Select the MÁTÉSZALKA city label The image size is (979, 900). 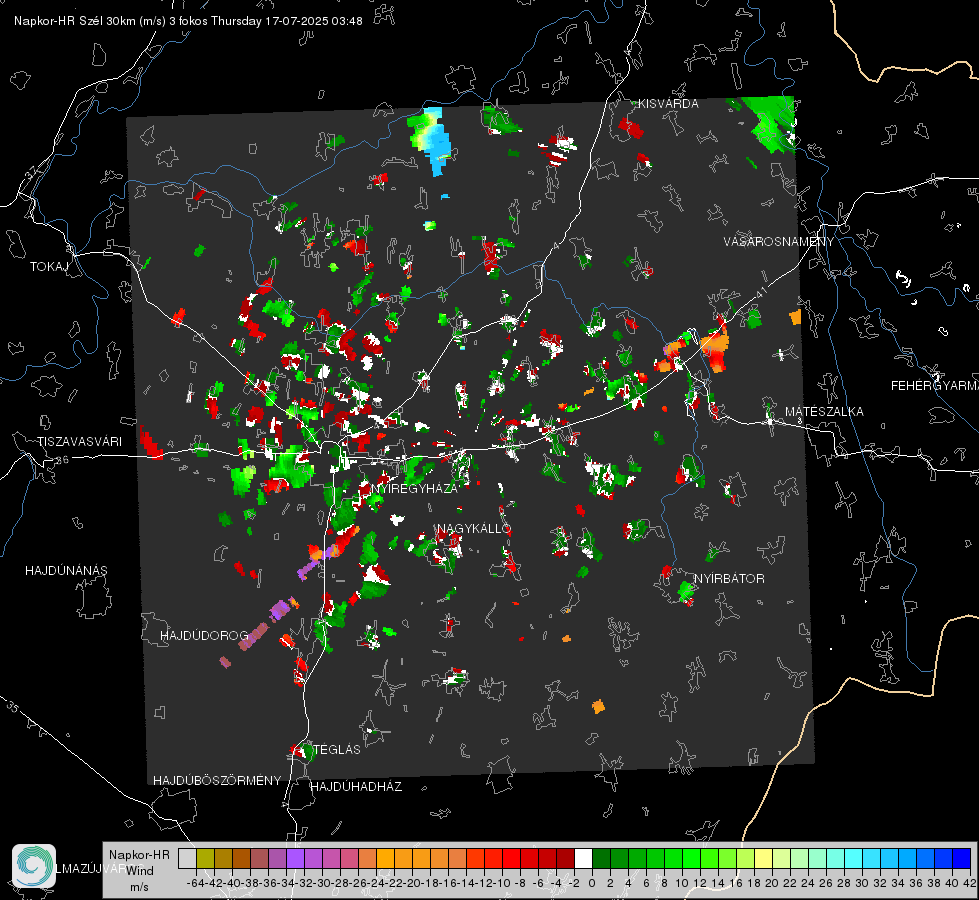[x=824, y=412]
